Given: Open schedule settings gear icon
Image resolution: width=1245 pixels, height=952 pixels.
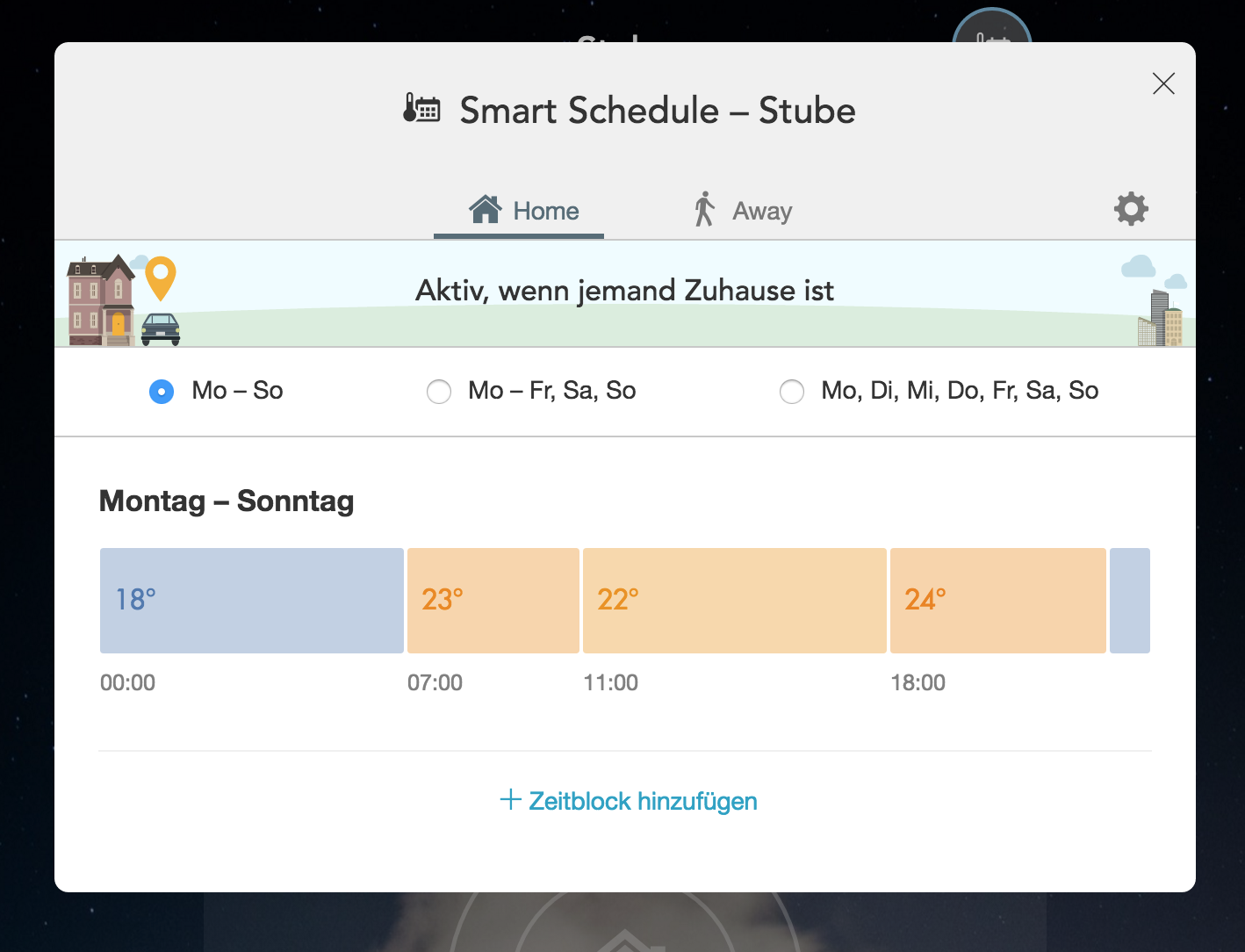Looking at the screenshot, I should tap(1131, 209).
